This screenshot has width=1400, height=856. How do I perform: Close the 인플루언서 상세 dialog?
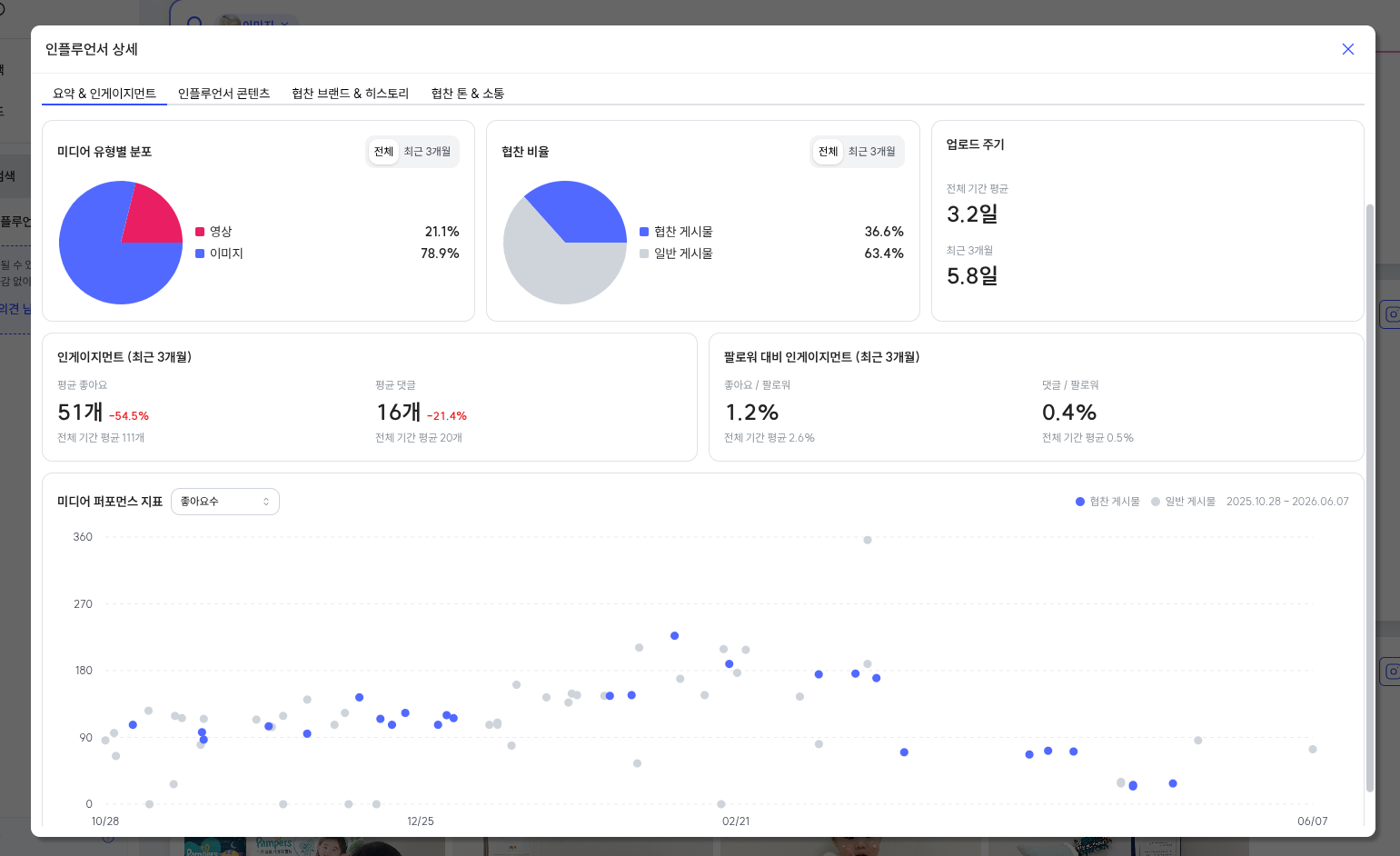[x=1348, y=49]
